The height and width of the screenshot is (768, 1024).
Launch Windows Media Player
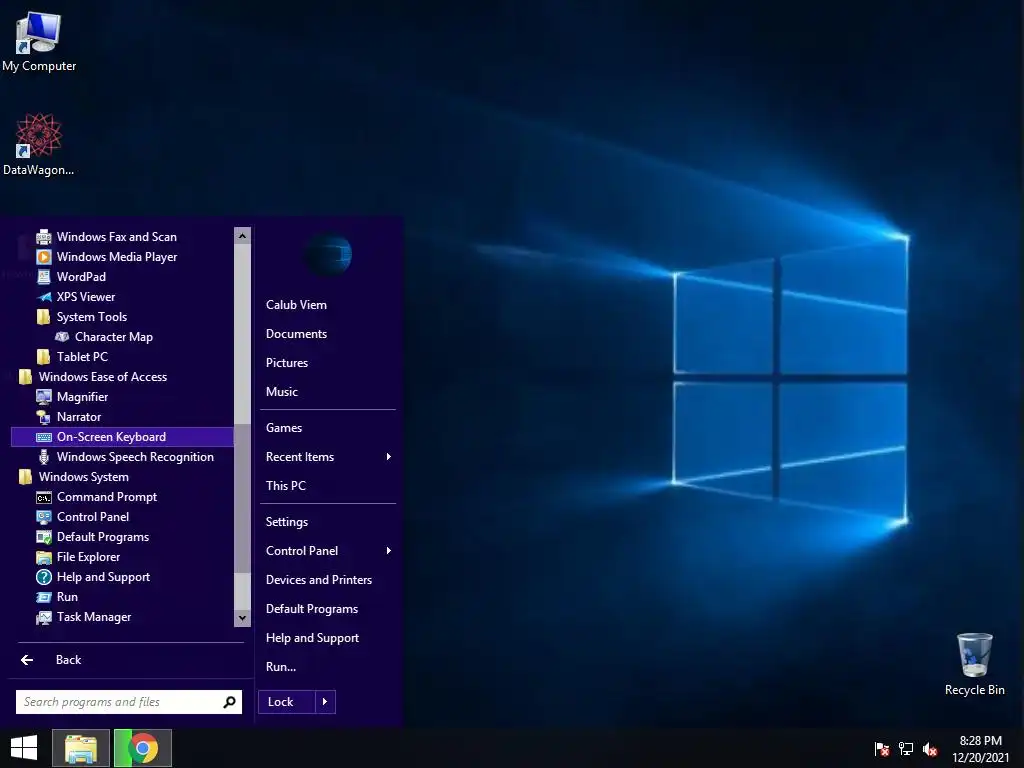tap(116, 257)
